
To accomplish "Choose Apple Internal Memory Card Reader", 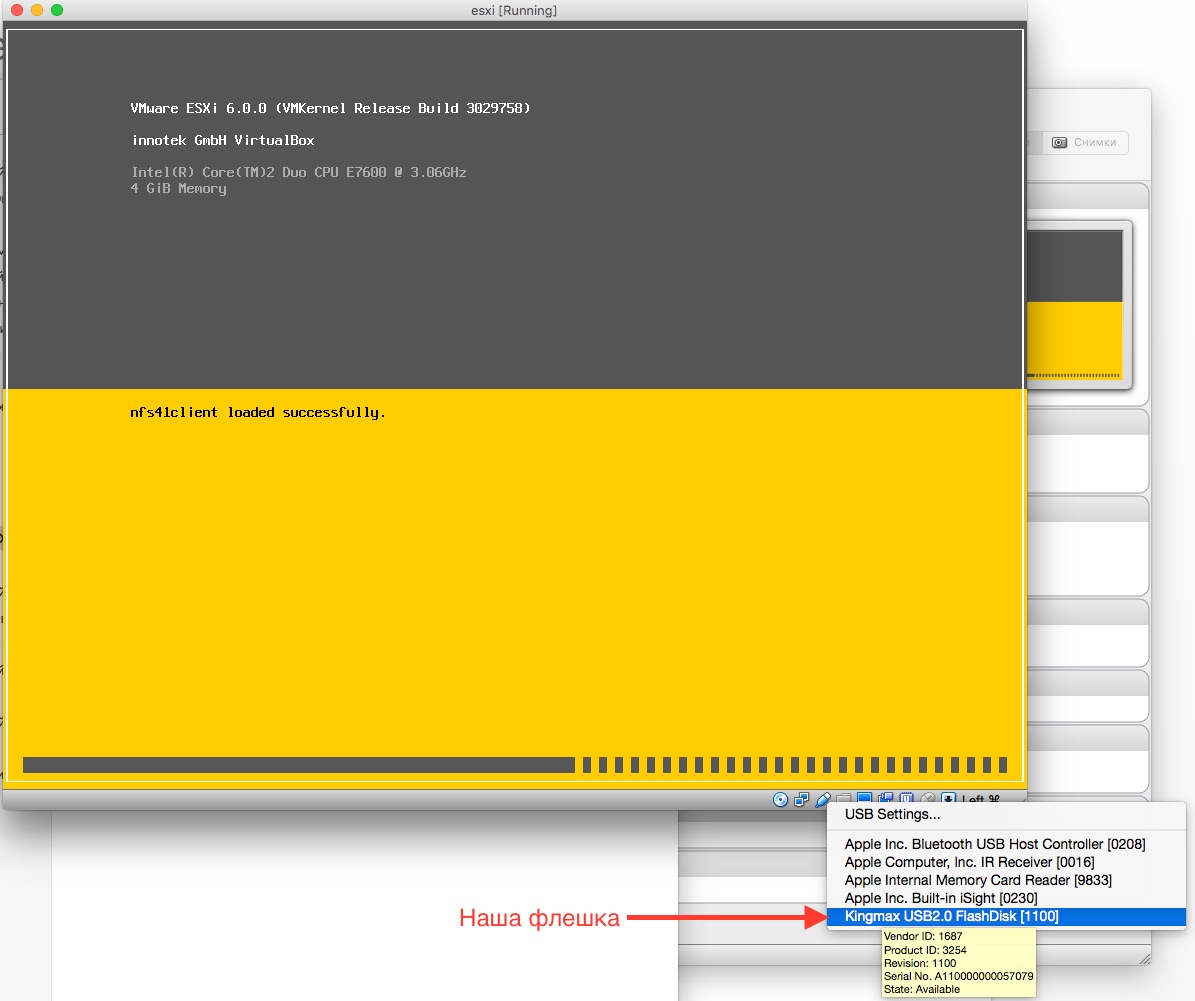I will pyautogui.click(x=977, y=880).
